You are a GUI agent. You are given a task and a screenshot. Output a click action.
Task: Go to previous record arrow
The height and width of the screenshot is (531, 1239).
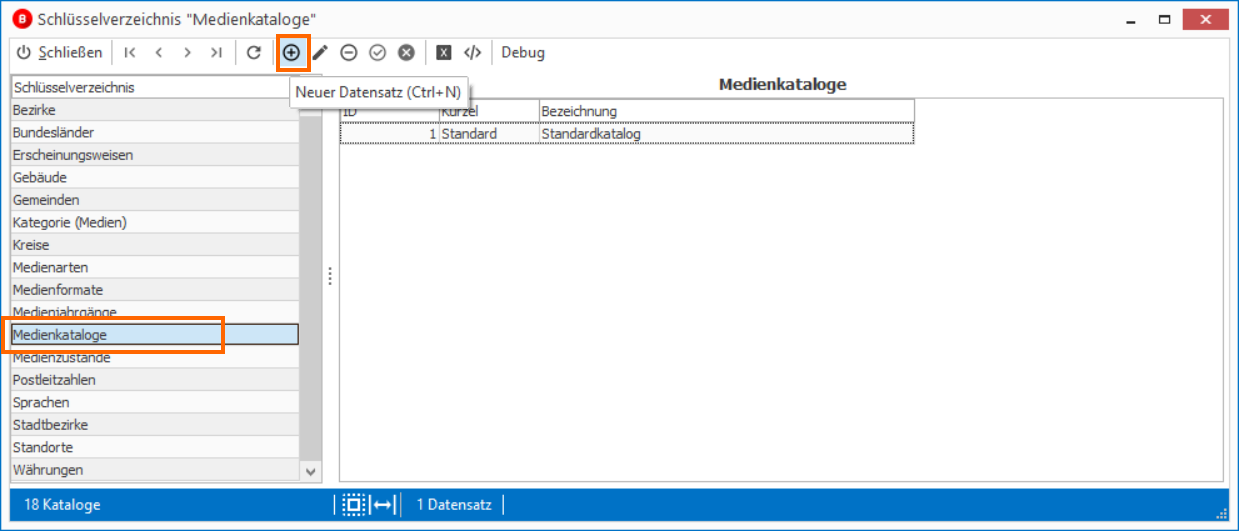(x=158, y=52)
